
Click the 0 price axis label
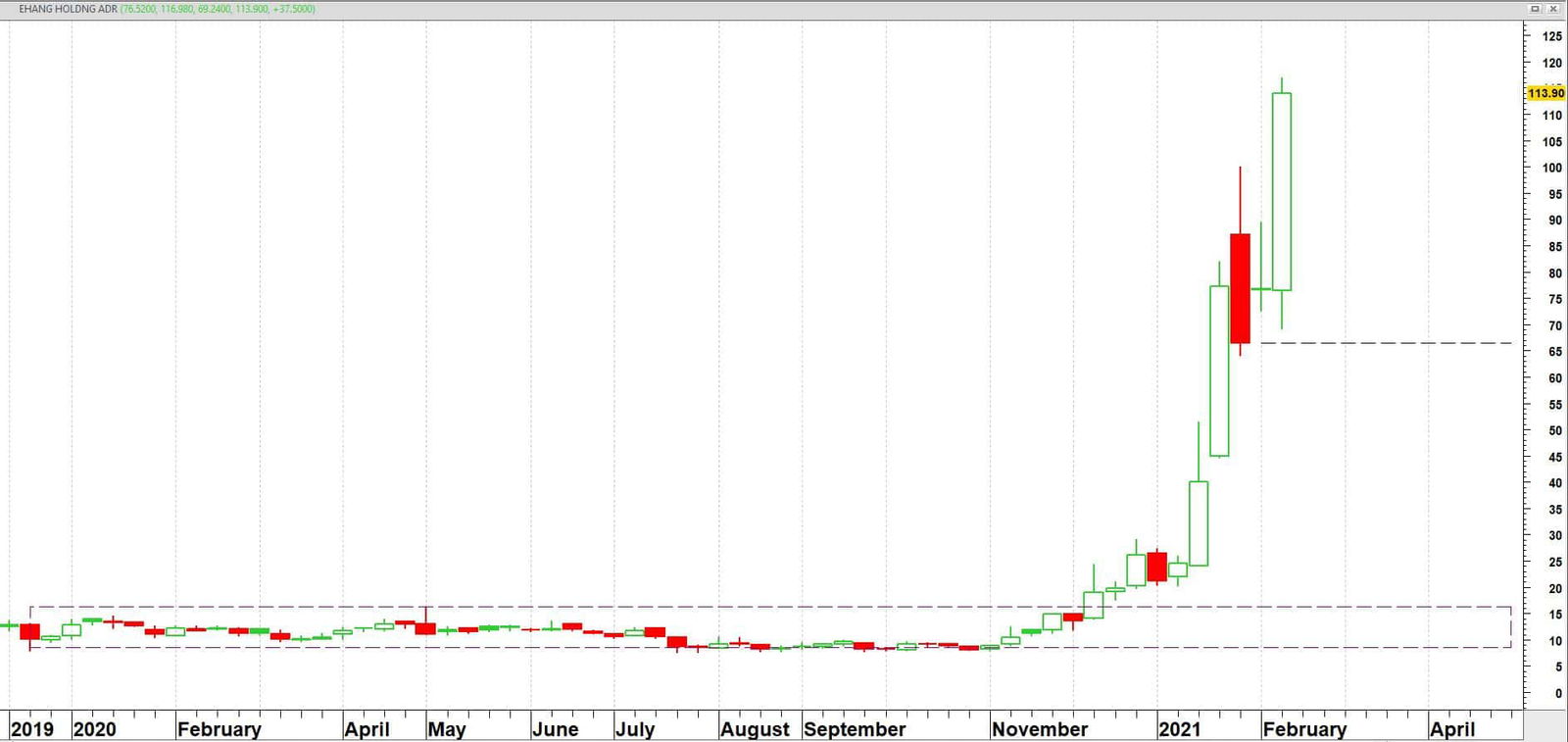pos(1558,693)
